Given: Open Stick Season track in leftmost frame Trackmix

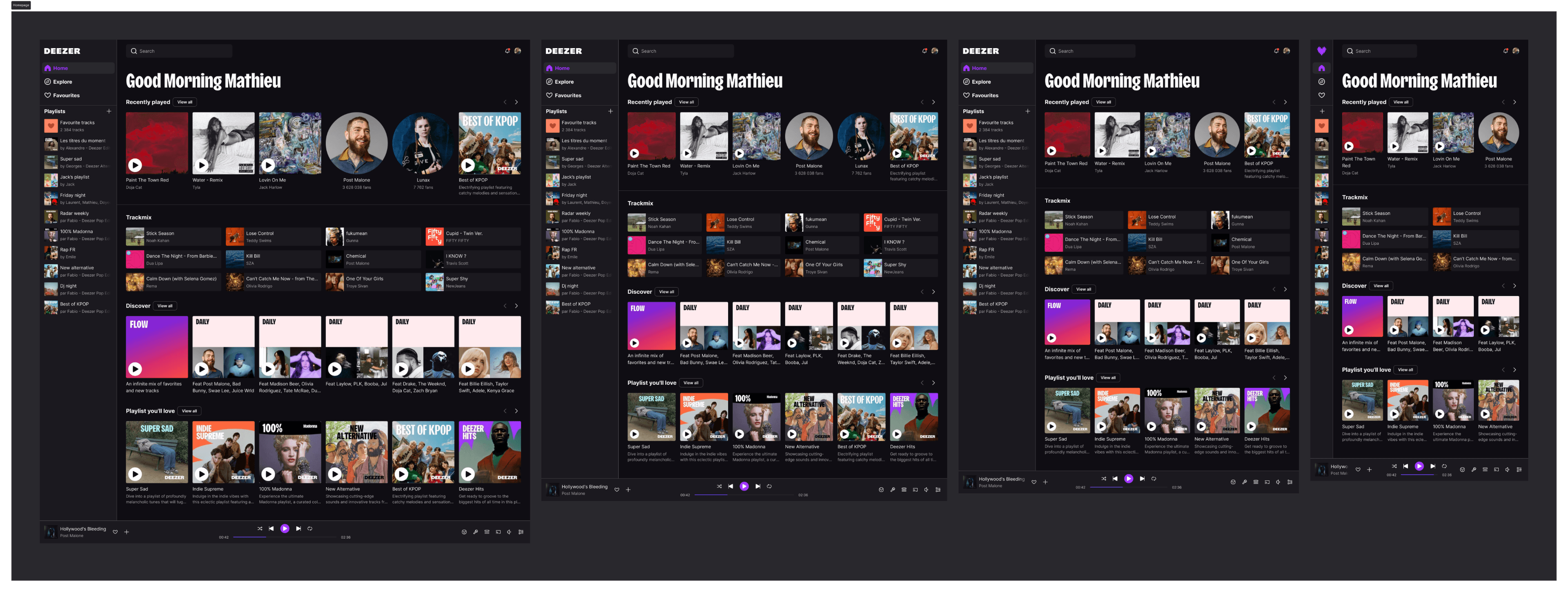Looking at the screenshot, I should coord(174,237).
